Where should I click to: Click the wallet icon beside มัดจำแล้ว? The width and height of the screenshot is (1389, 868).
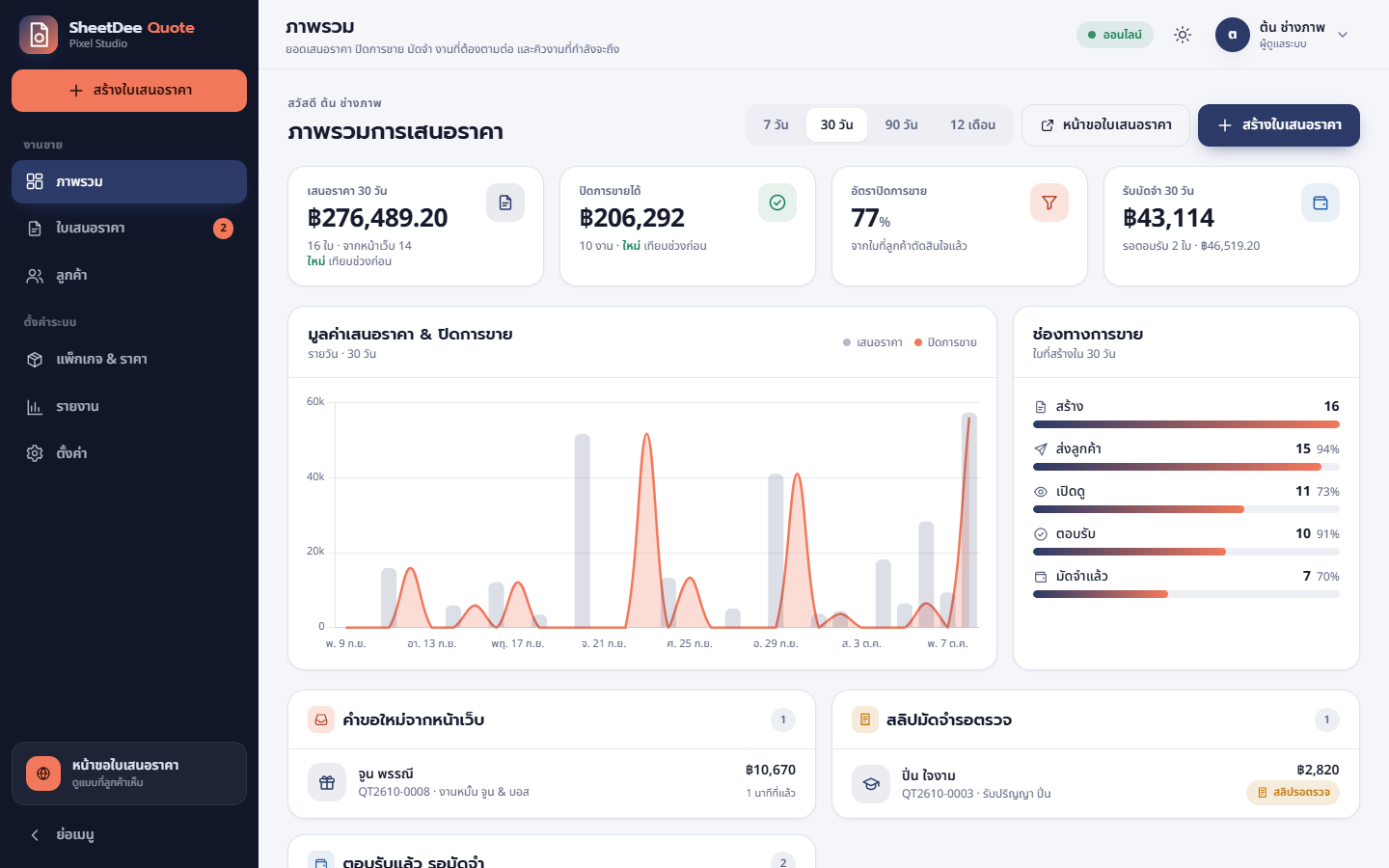1041,577
